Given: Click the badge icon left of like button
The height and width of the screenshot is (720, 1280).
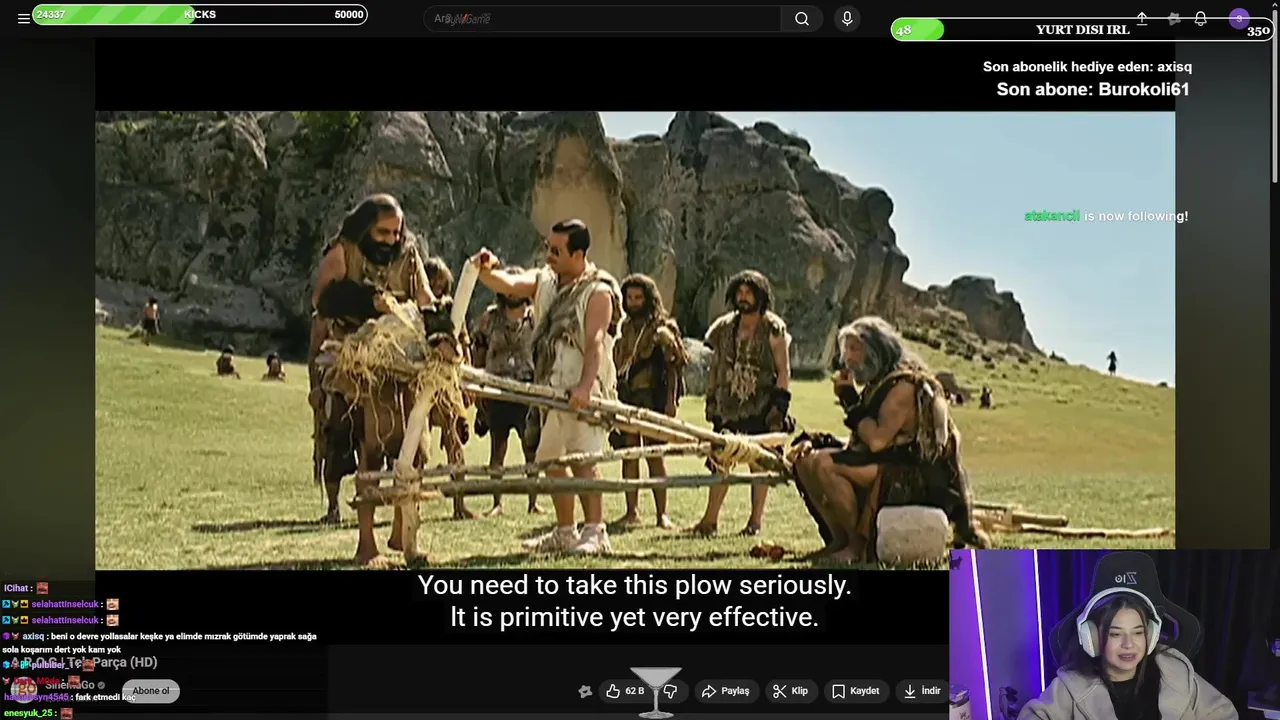Looking at the screenshot, I should point(585,691).
